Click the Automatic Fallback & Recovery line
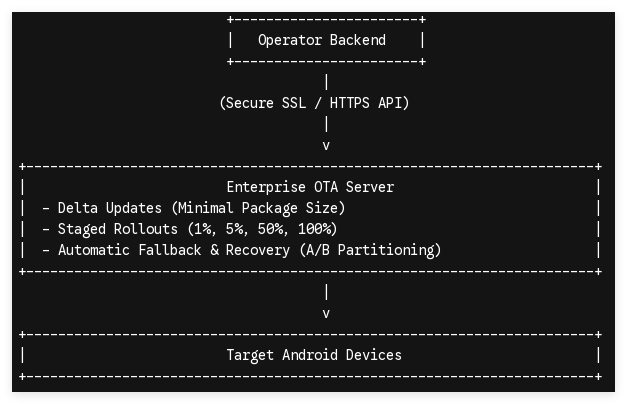Image resolution: width=627 pixels, height=404 pixels. click(242, 250)
